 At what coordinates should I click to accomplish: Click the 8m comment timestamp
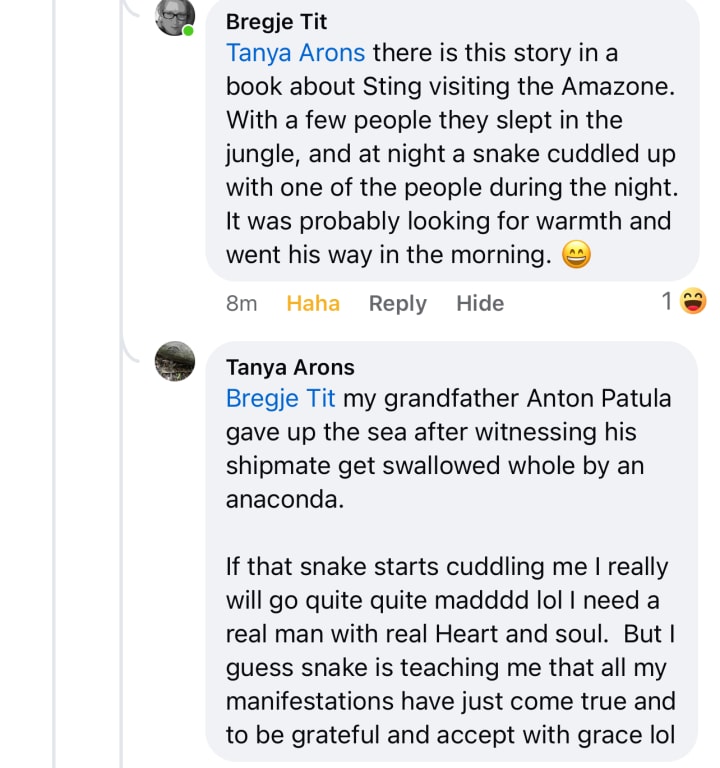[x=241, y=303]
